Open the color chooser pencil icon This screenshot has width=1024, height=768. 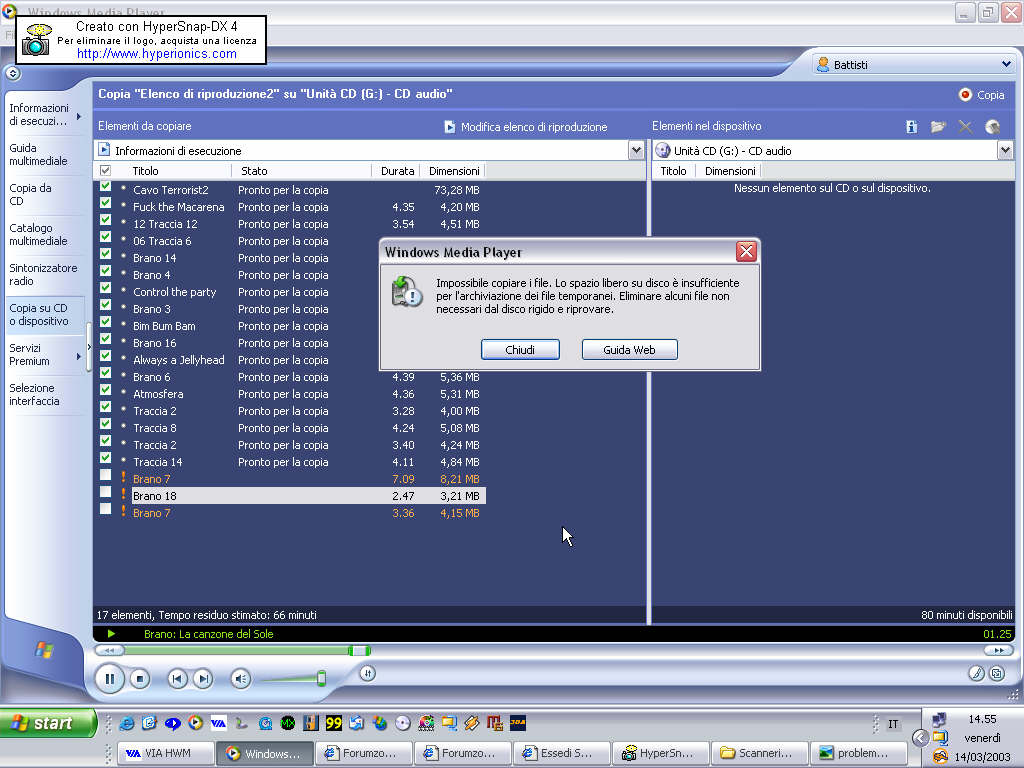coord(976,673)
